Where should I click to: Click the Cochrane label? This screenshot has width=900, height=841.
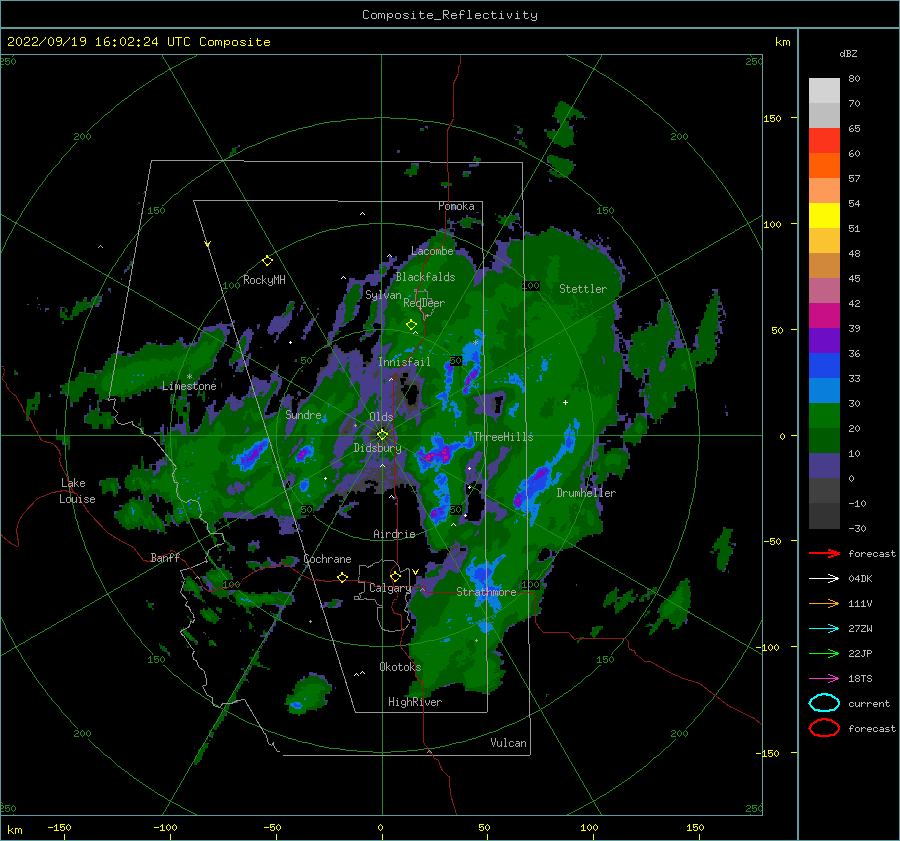tap(327, 559)
